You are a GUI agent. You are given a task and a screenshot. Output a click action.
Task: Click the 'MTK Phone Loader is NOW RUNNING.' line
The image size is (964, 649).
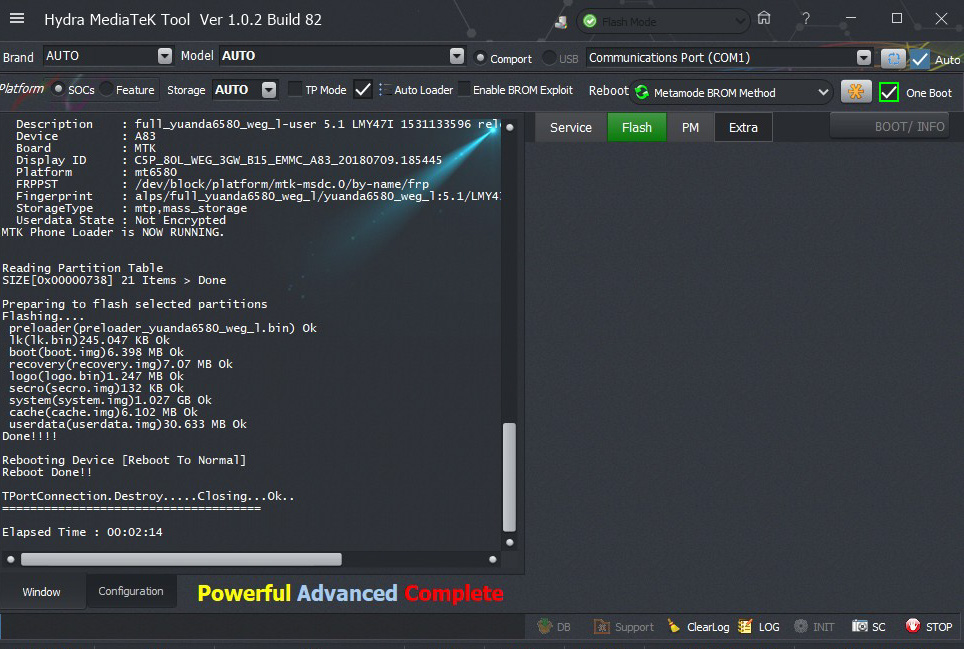[x=113, y=232]
